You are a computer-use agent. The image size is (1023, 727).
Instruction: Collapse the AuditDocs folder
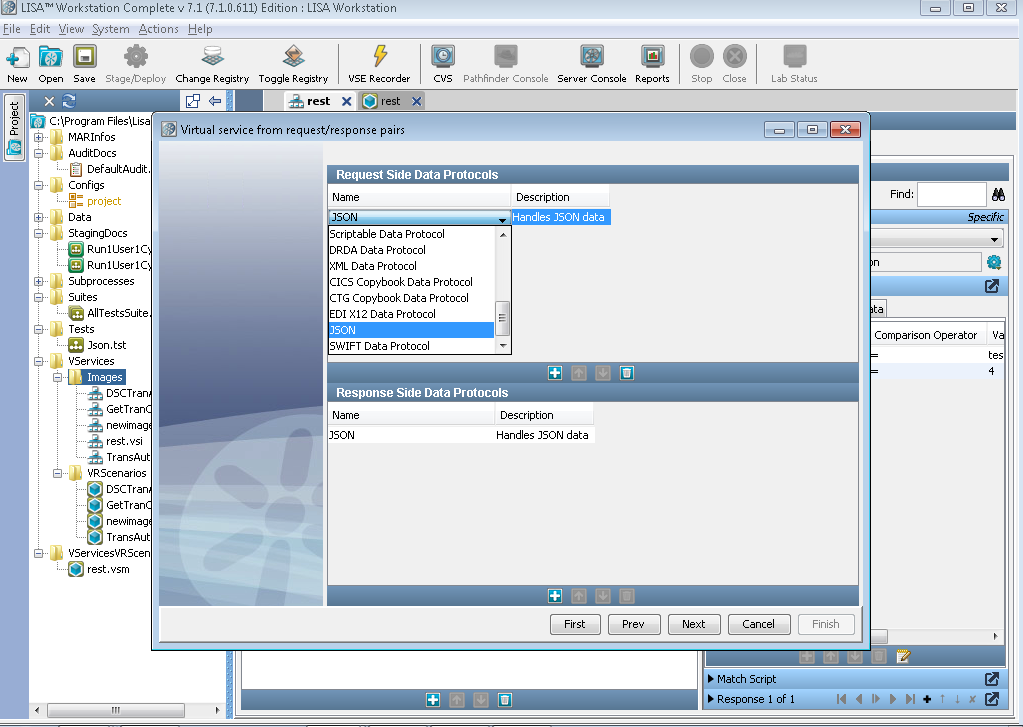[x=38, y=153]
